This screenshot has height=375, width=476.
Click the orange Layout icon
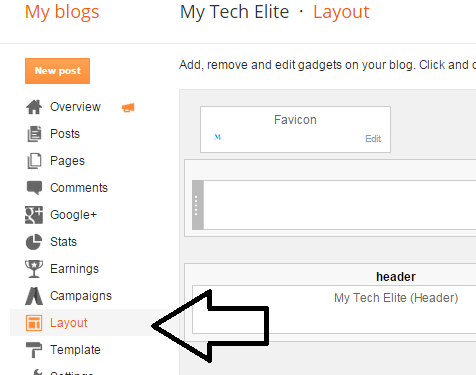(x=34, y=323)
